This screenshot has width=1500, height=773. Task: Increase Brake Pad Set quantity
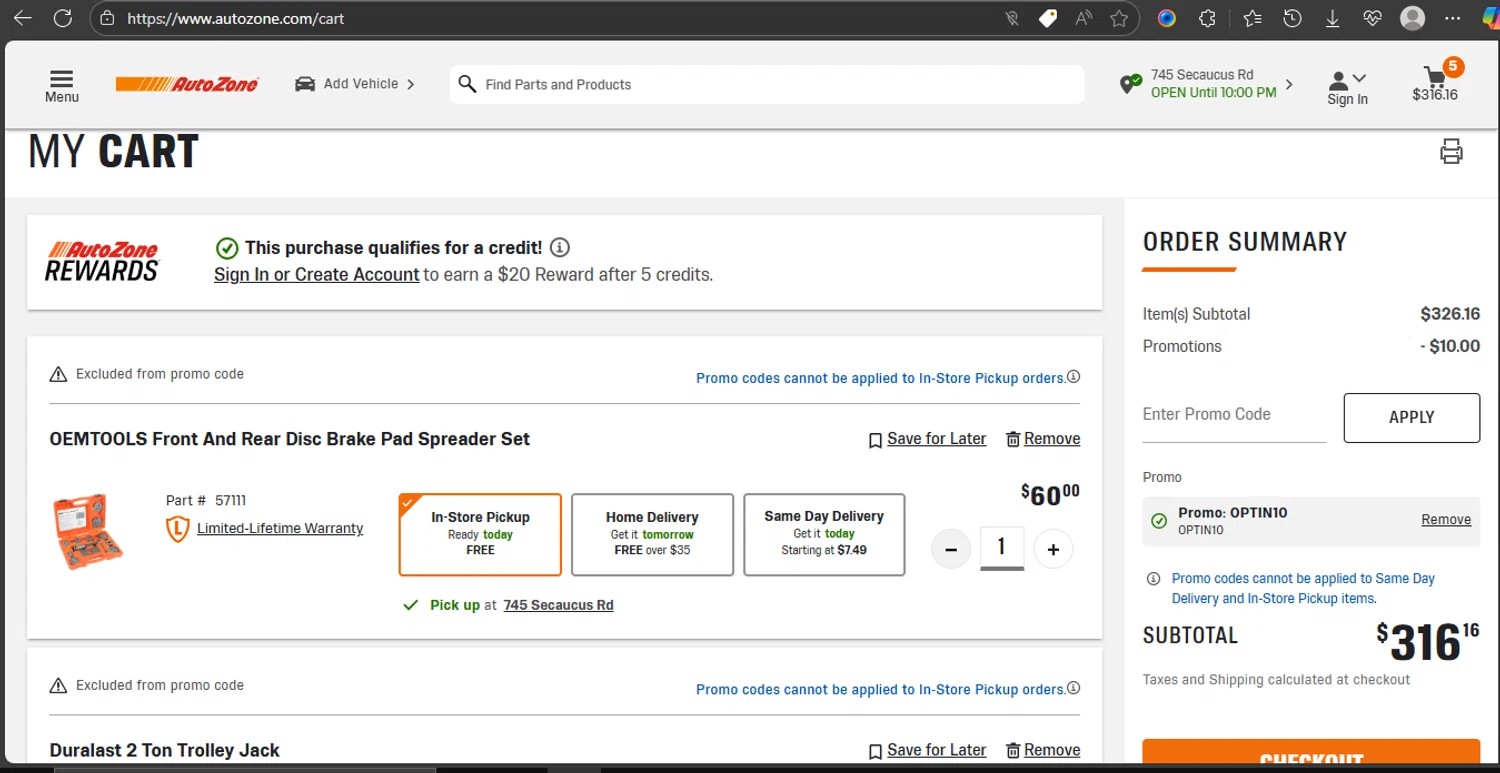pyautogui.click(x=1053, y=549)
